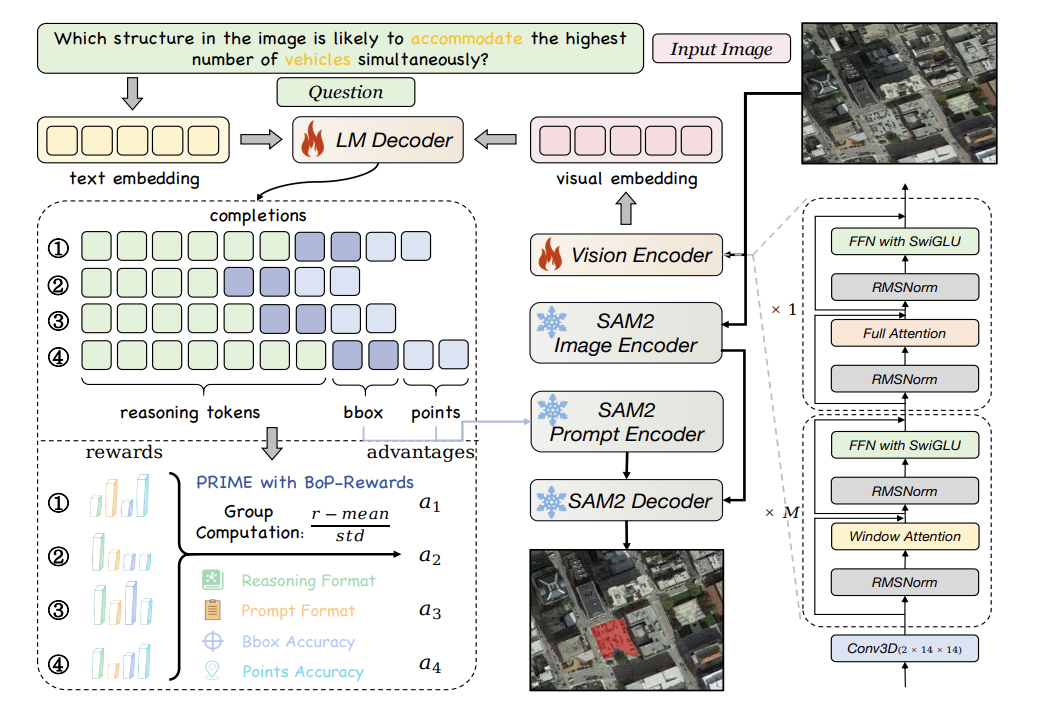1038x703 pixels.
Task: Select the snowflake icon on SAM2 Image Encoder
Action: (549, 323)
